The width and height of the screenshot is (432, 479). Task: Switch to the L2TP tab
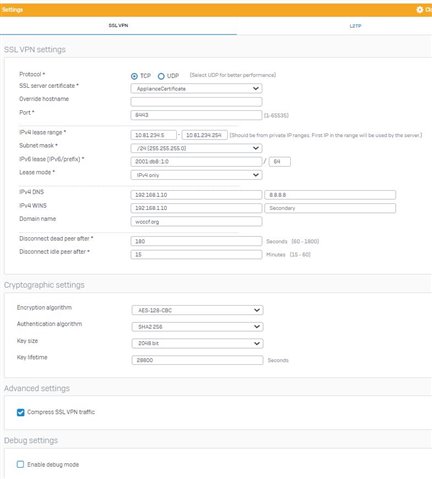click(355, 26)
